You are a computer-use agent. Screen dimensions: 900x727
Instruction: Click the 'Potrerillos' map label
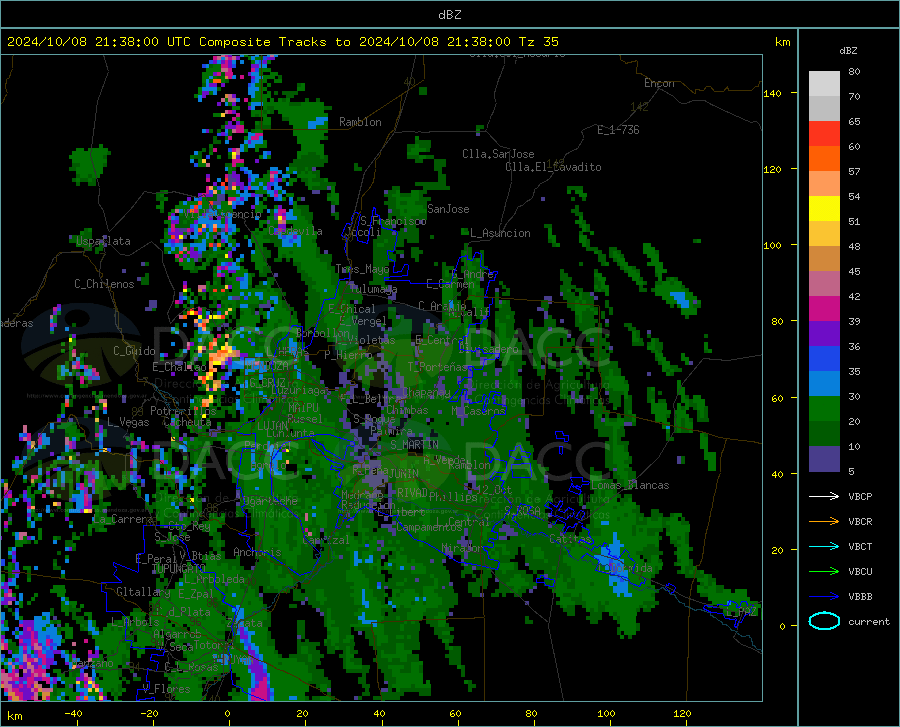pyautogui.click(x=183, y=411)
